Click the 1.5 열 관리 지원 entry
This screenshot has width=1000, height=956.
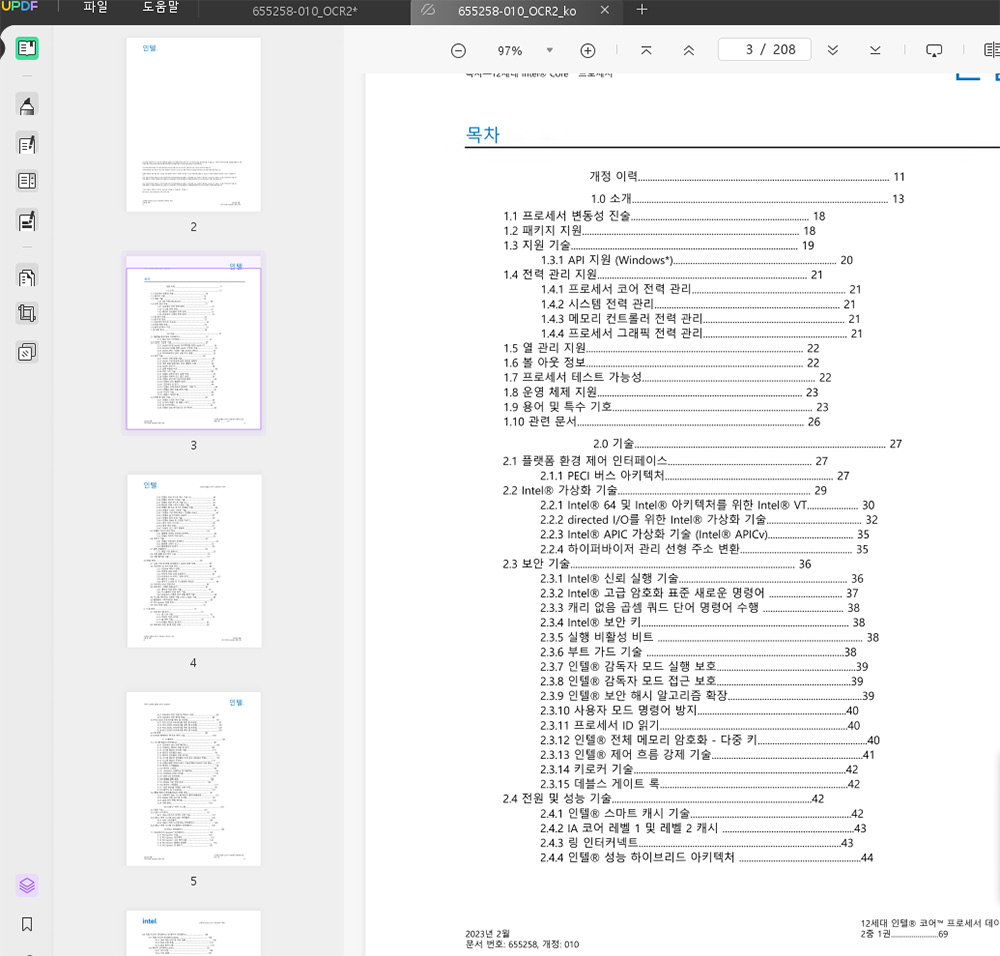(x=661, y=348)
